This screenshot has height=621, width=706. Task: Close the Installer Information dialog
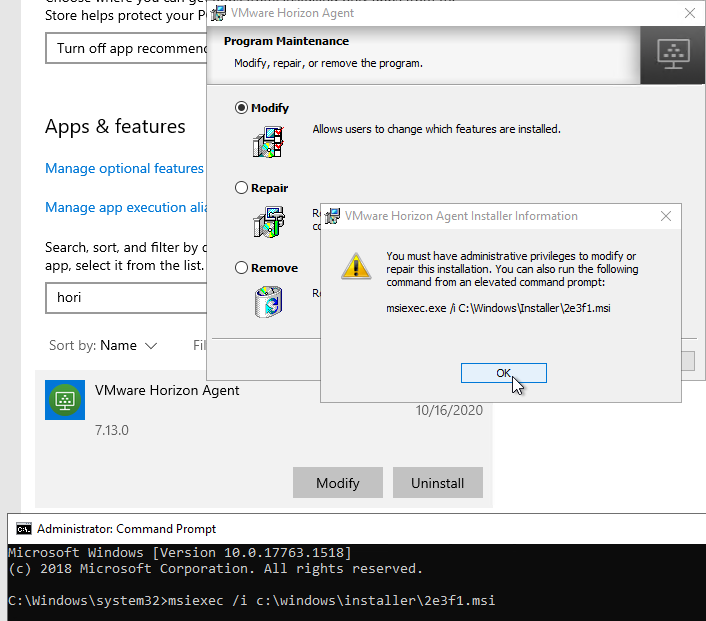[x=665, y=216]
